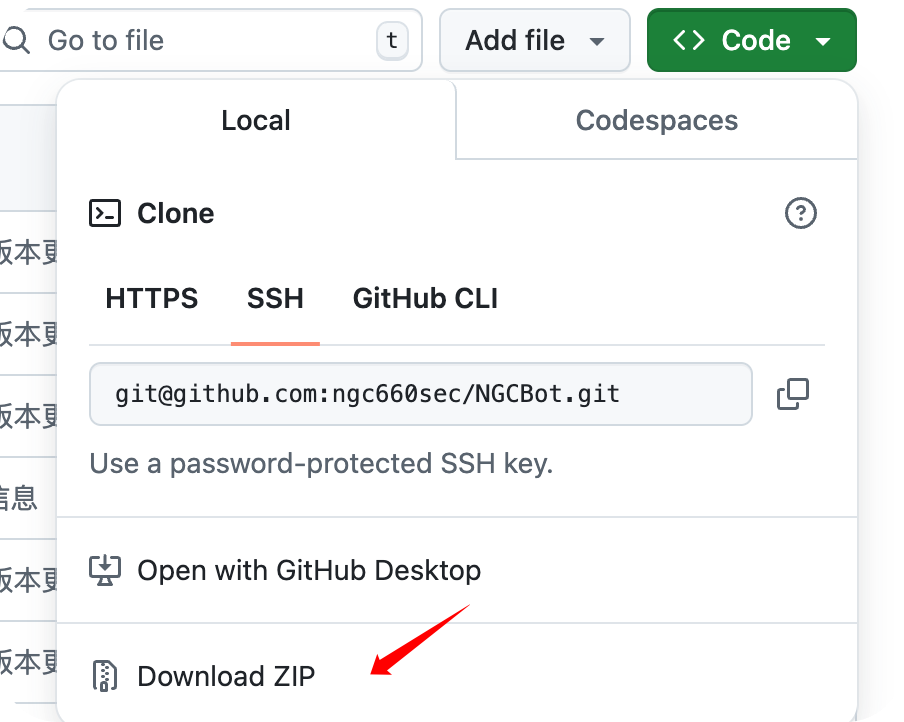904x722 pixels.
Task: Copy the SSH clone URL to clipboard
Action: (793, 394)
